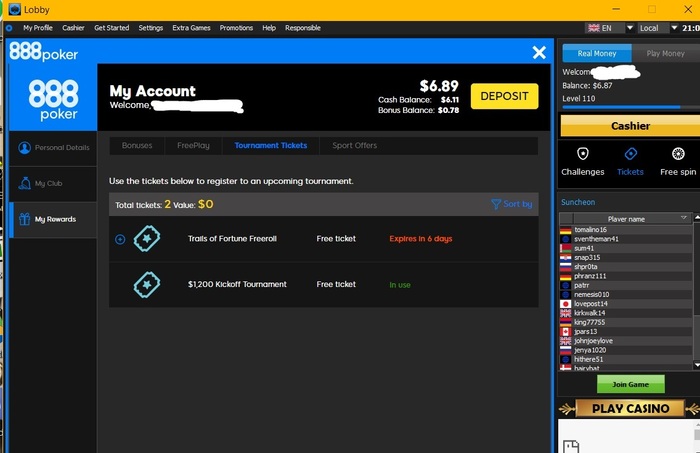This screenshot has height=453, width=700.
Task: Select player snap315 in list
Action: (625, 258)
